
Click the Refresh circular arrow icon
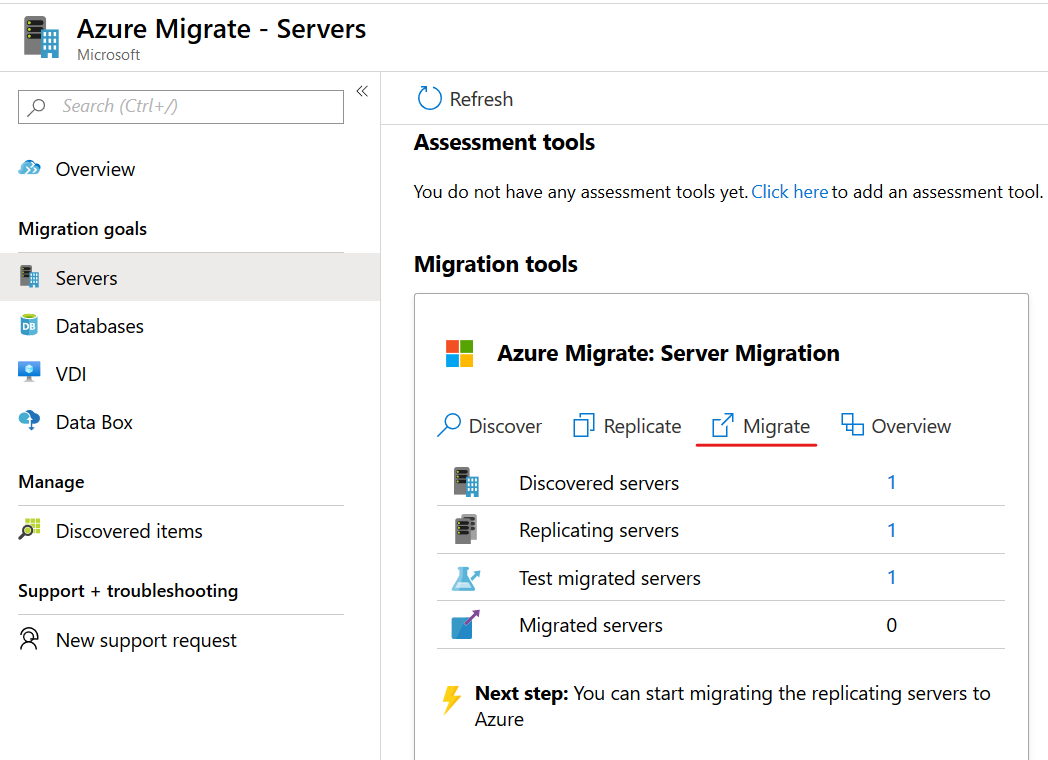click(430, 98)
